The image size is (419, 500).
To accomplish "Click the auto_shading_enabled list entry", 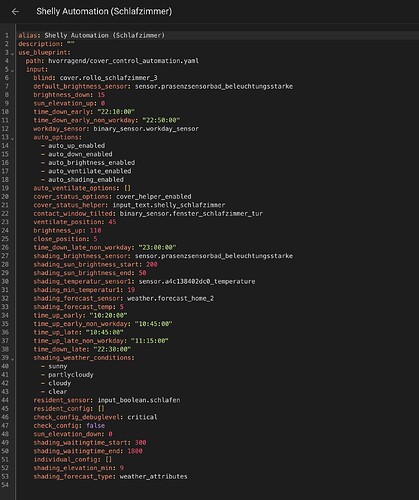I will [86, 179].
